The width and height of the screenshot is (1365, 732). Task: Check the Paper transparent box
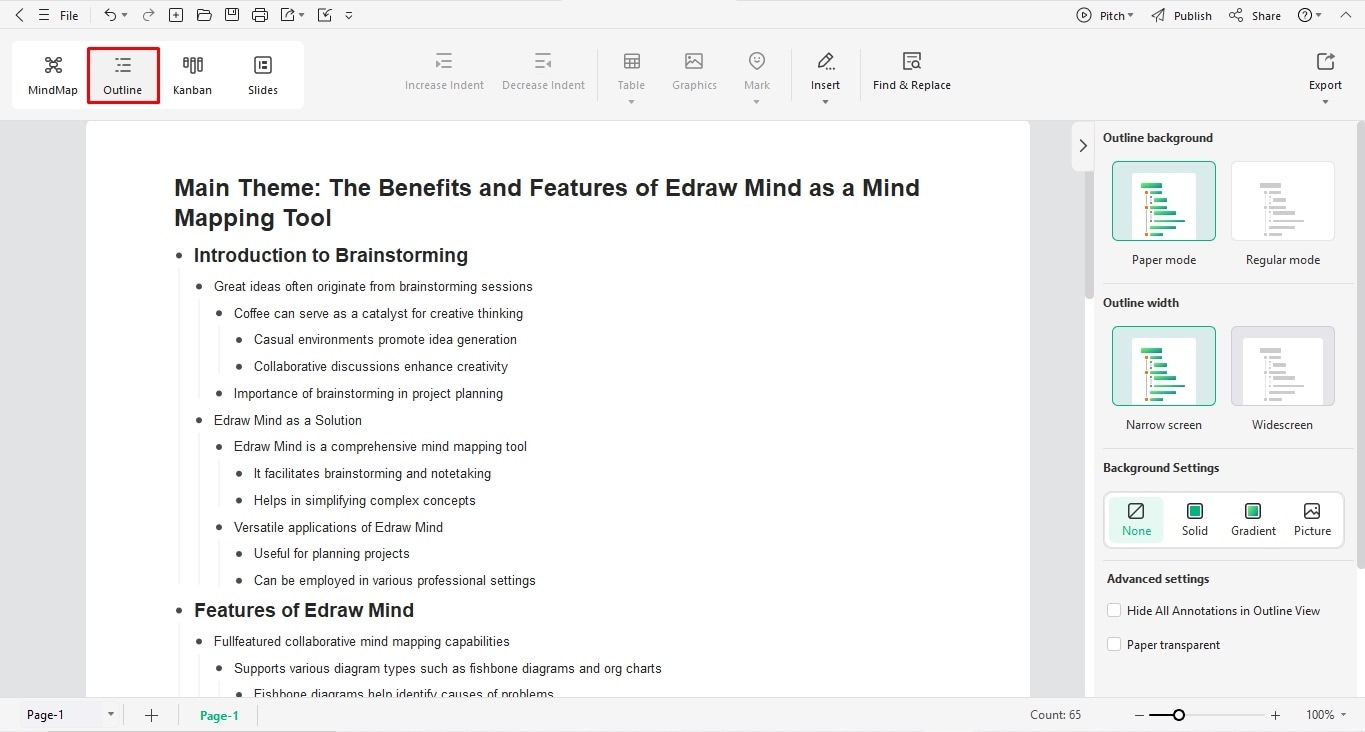click(x=1114, y=645)
